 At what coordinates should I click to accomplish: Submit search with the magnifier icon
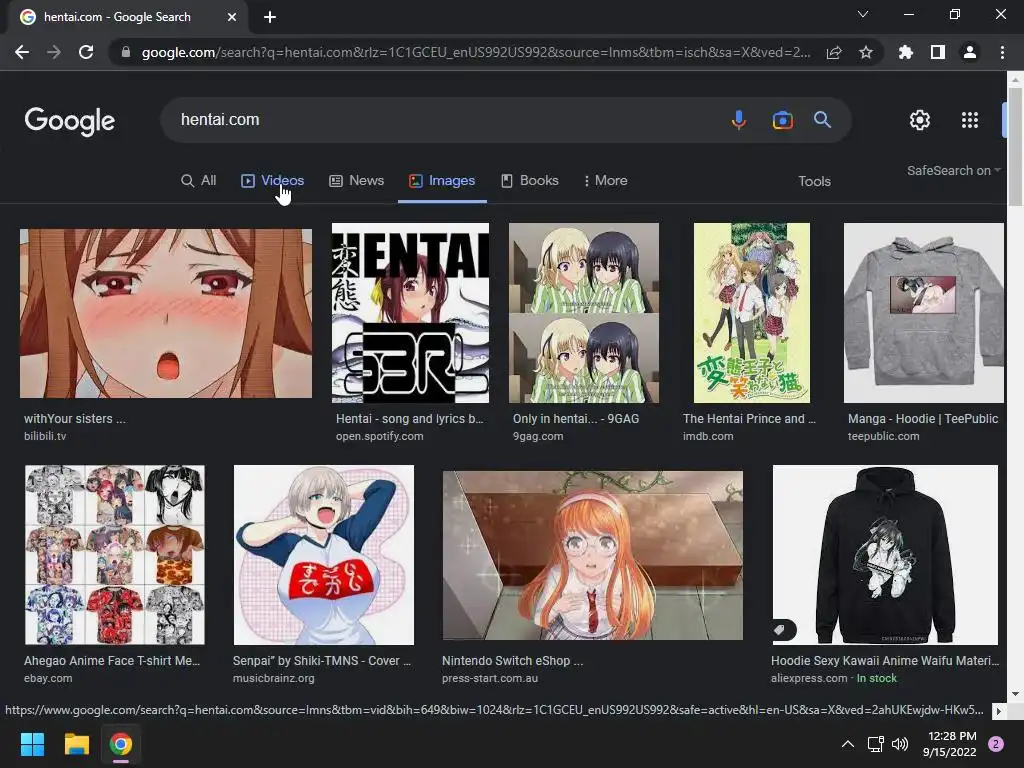822,120
